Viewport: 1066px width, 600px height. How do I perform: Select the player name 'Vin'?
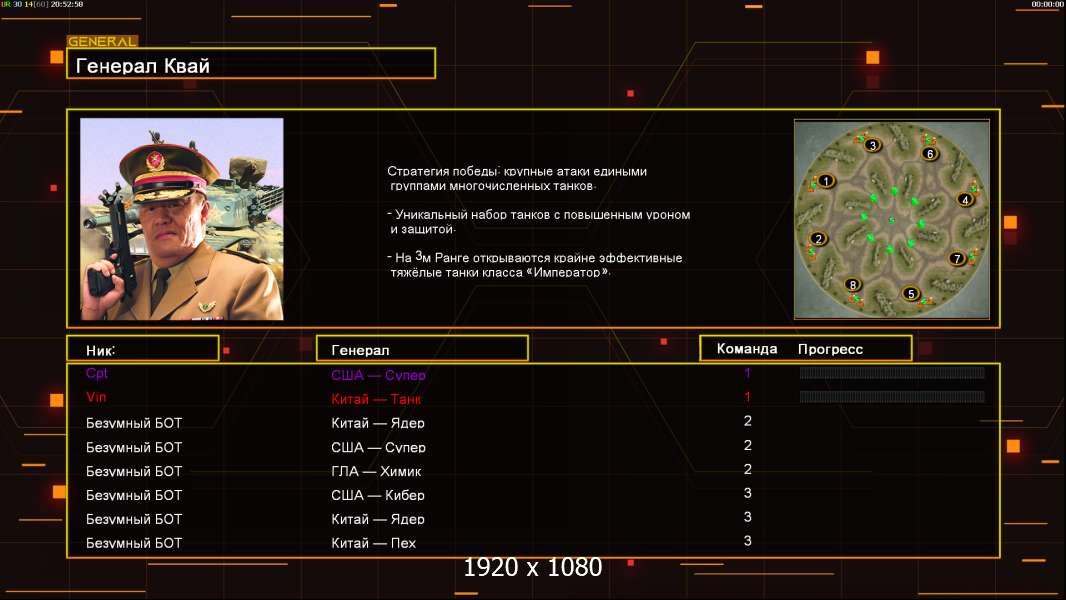pos(96,397)
